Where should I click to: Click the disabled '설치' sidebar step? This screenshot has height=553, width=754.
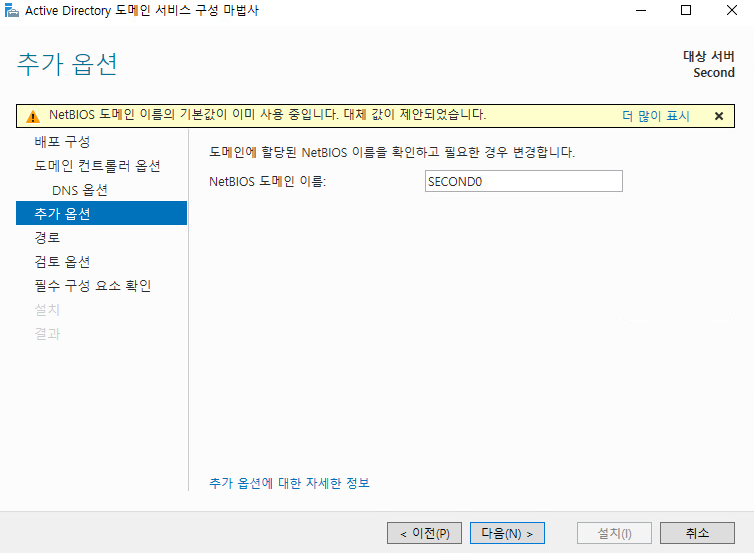point(47,310)
